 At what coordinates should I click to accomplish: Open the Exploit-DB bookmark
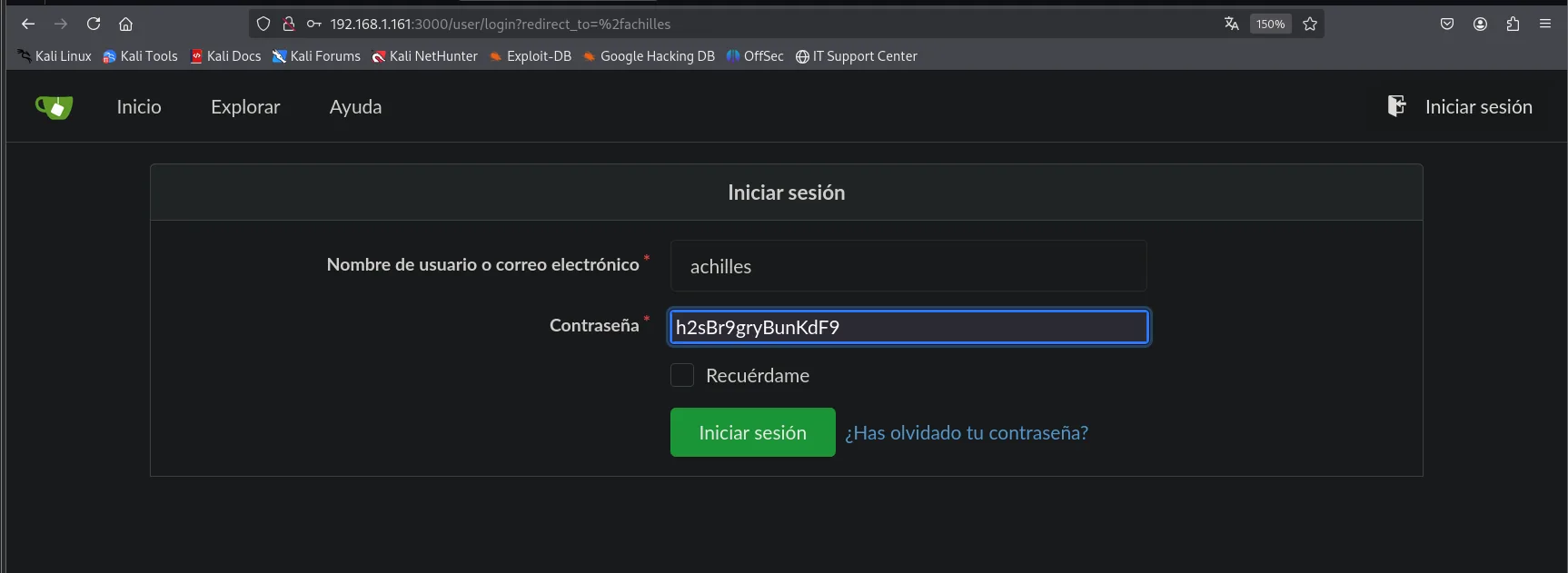coord(531,56)
